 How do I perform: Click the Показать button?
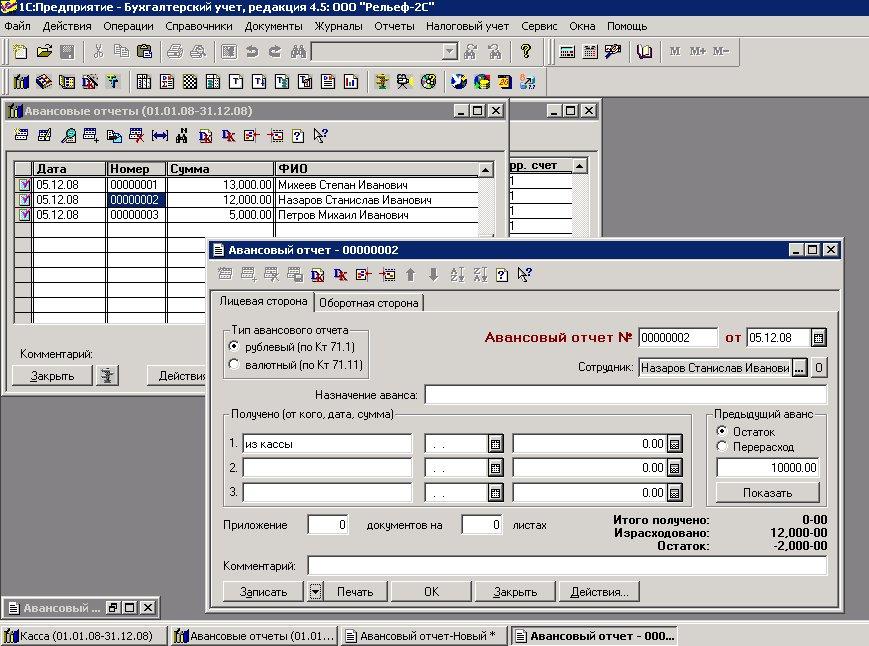(x=768, y=493)
